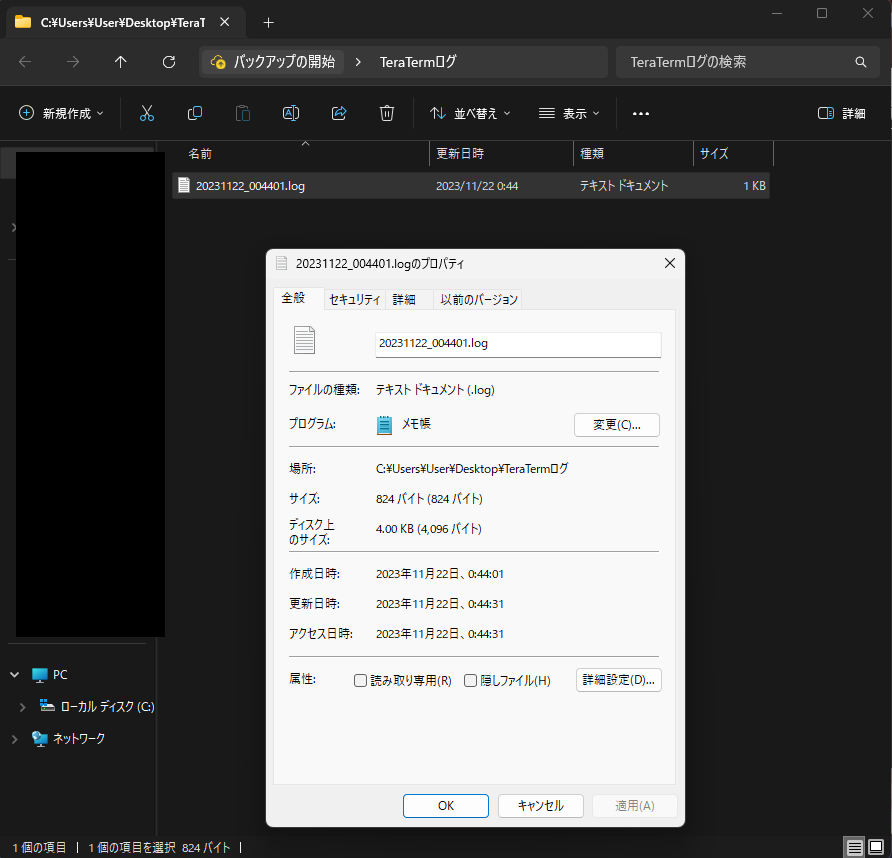The image size is (892, 858).
Task: Click the メモ帳 program icon
Action: coord(385,424)
